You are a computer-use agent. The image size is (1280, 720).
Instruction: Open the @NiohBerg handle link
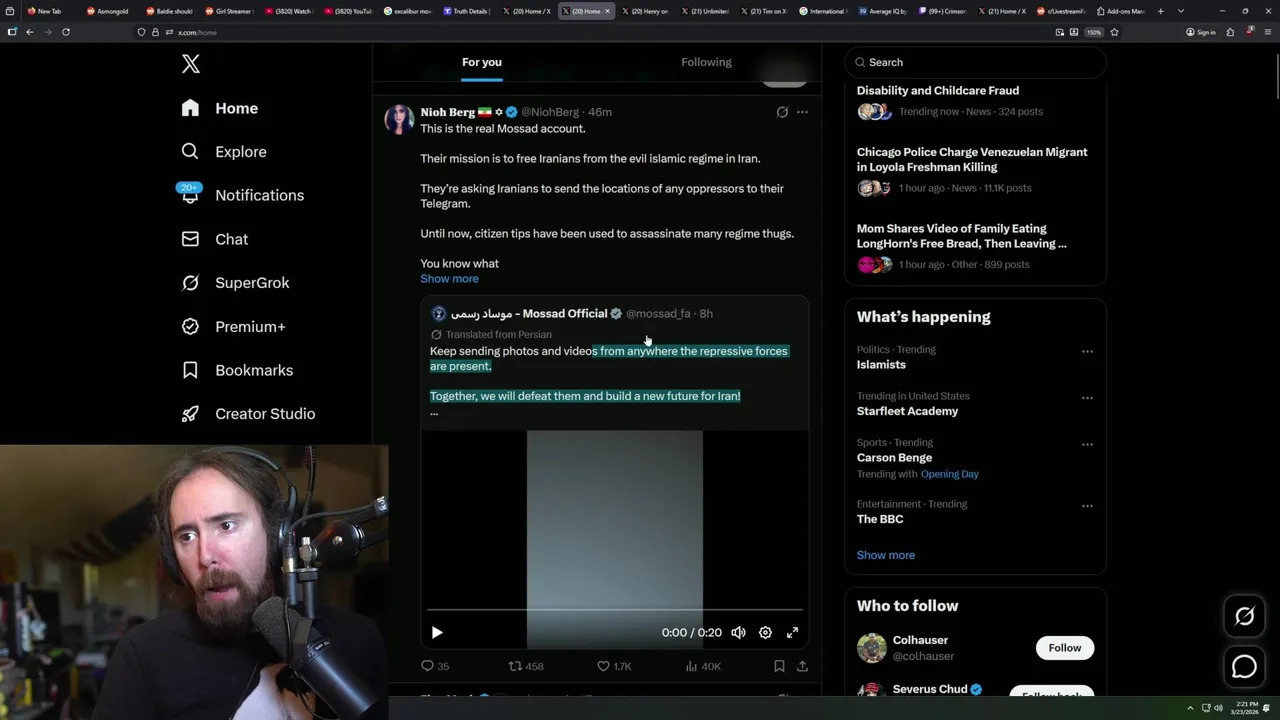coord(550,112)
